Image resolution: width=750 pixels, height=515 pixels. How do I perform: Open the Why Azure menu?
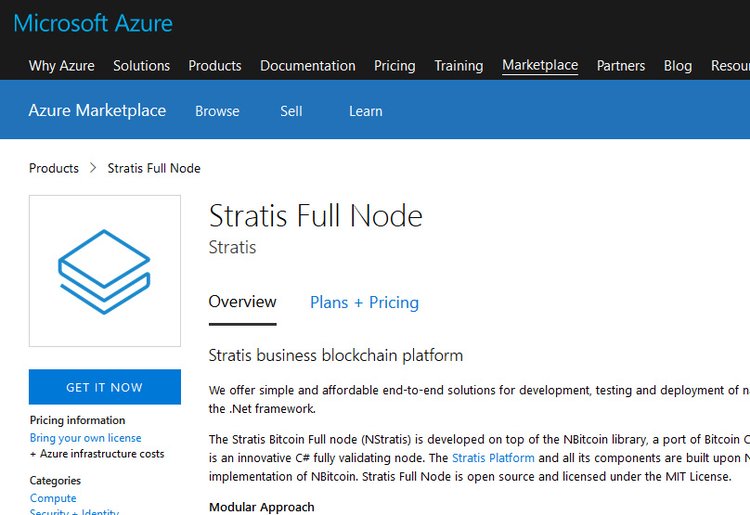tap(62, 66)
